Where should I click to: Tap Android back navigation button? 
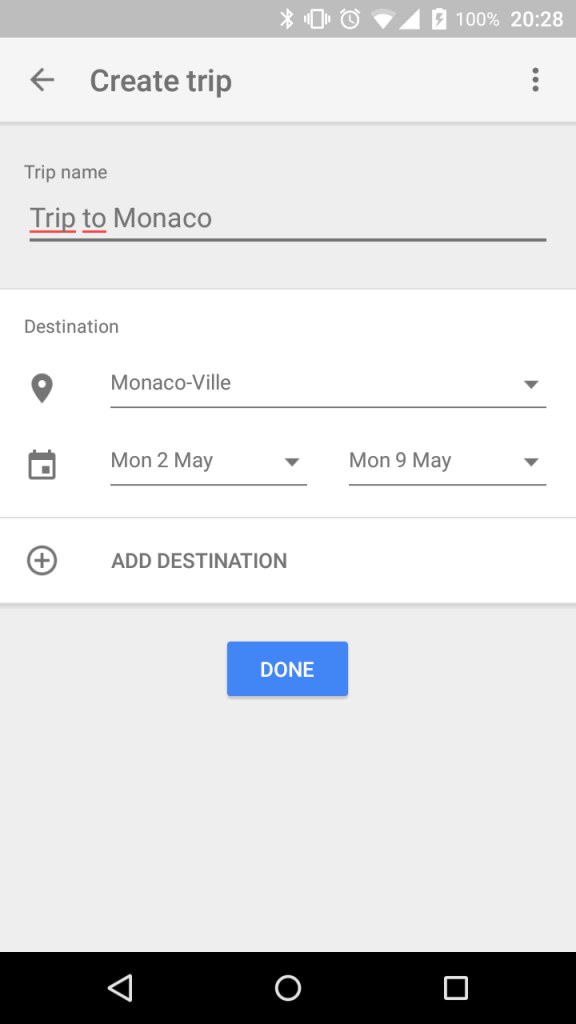pos(120,987)
